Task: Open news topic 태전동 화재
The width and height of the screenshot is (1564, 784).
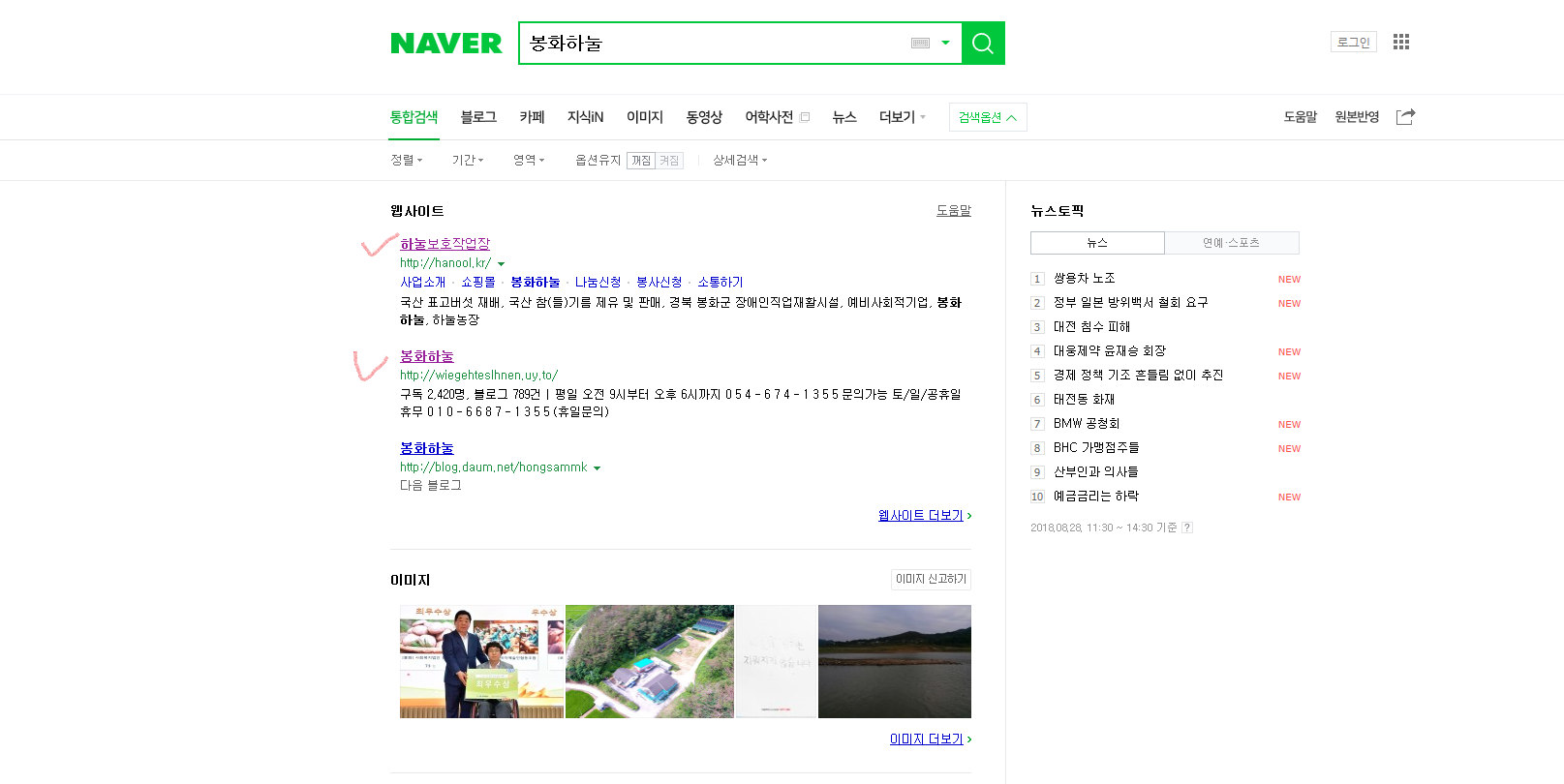Action: [1084, 400]
